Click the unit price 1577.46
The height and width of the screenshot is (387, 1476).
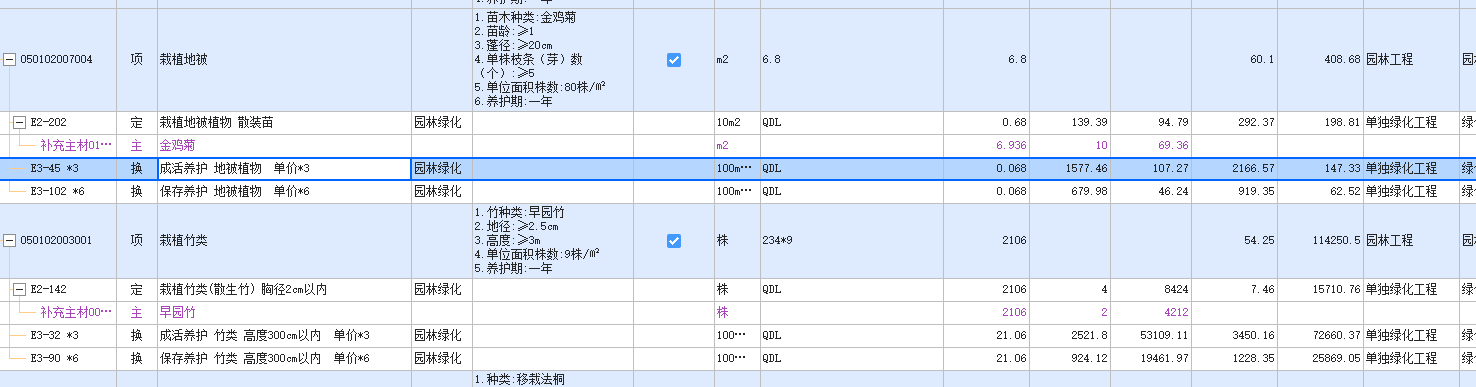tap(1087, 169)
